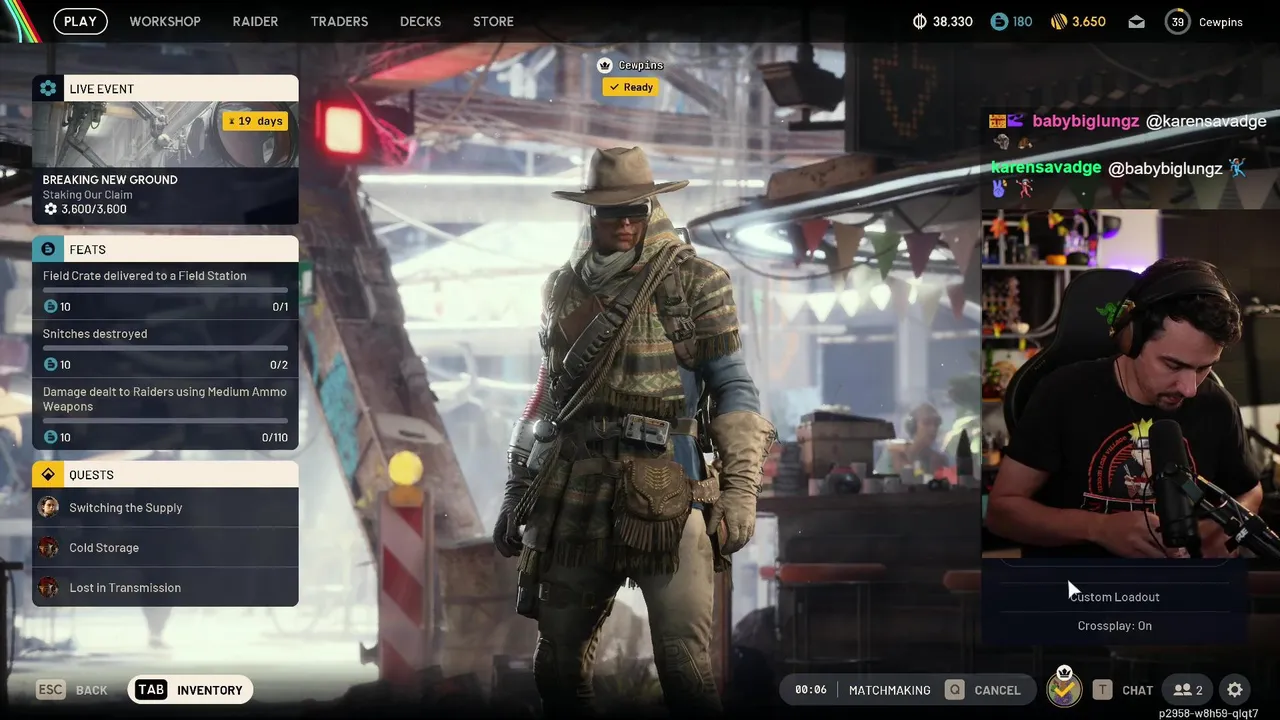Open the RAIDER tab
1280x720 pixels.
[x=255, y=21]
